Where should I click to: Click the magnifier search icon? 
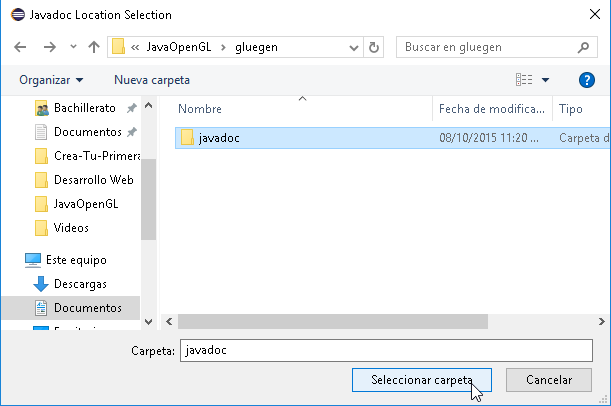point(583,47)
